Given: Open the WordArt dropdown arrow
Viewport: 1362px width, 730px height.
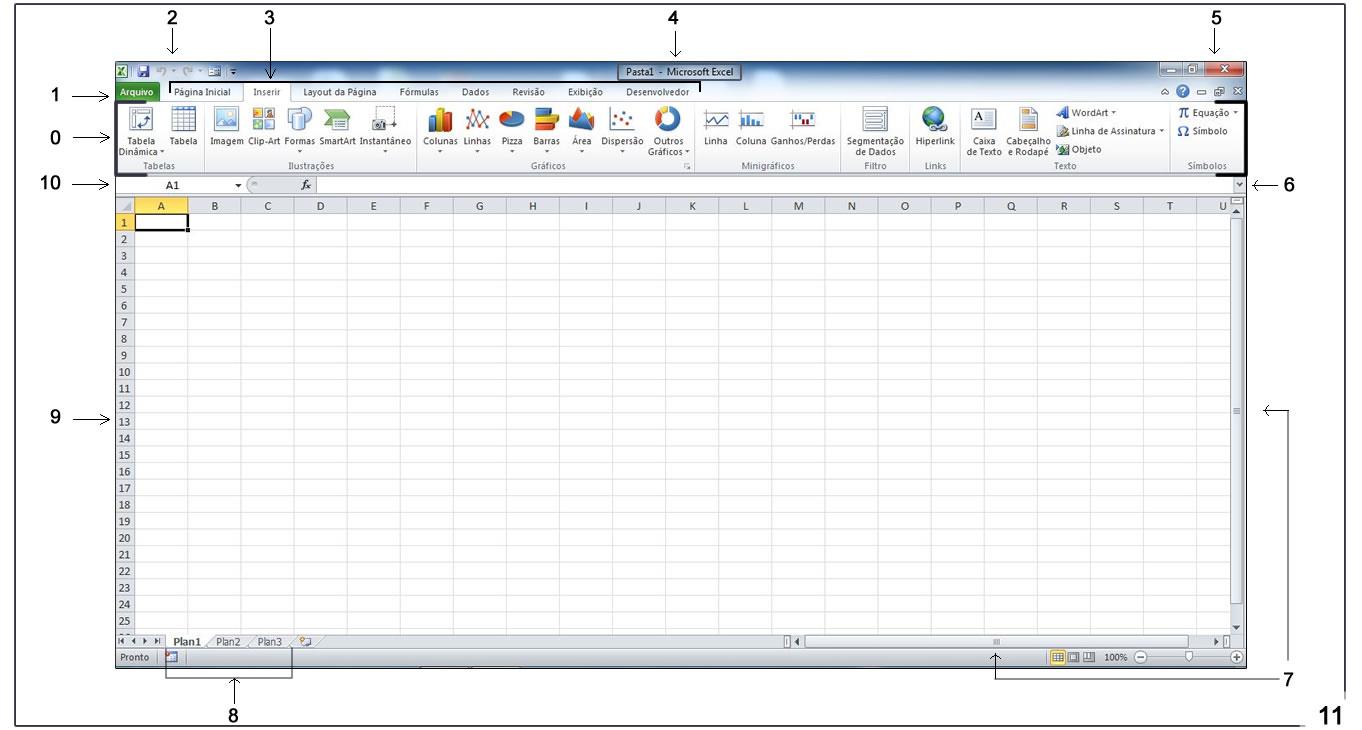Looking at the screenshot, I should [x=1113, y=113].
